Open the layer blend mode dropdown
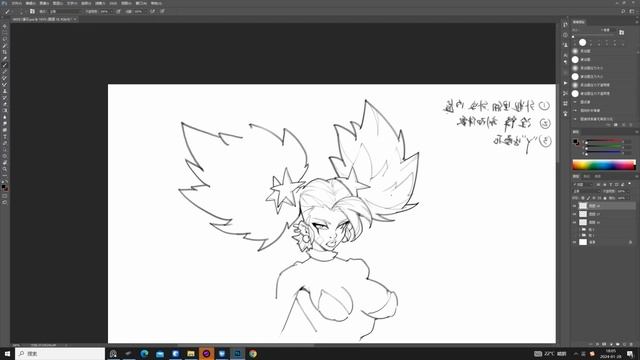The image size is (640, 360). pyautogui.click(x=587, y=191)
